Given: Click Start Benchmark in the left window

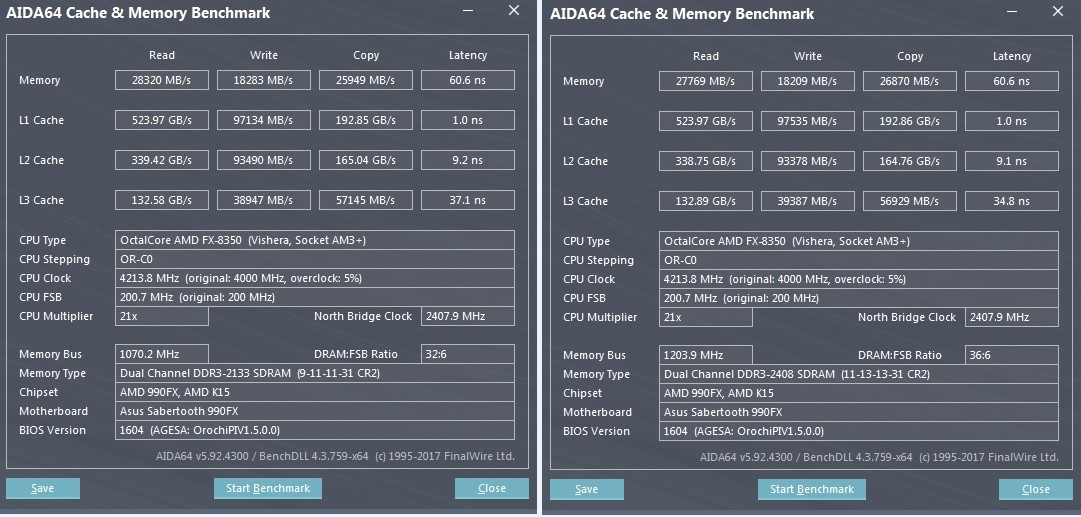Looking at the screenshot, I should (x=268, y=488).
